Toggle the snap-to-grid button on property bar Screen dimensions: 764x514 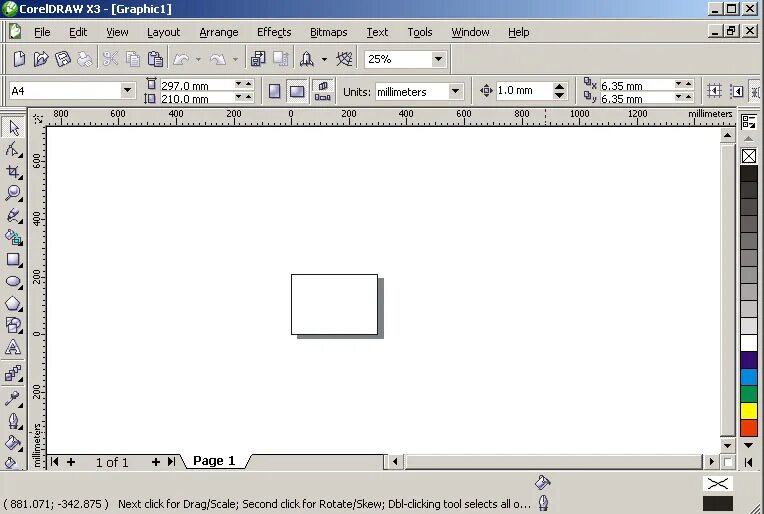[714, 91]
